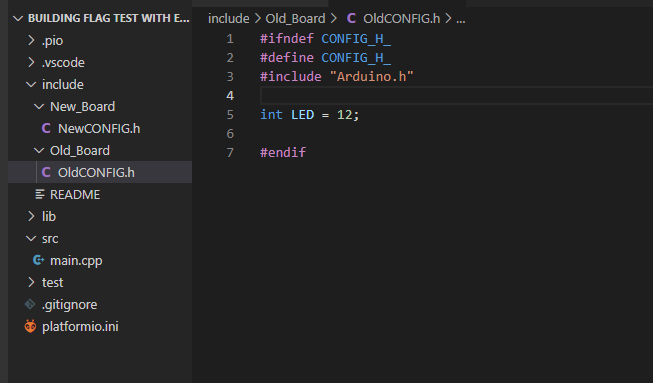Select the test folder label
The image size is (653, 383).
click(x=52, y=282)
